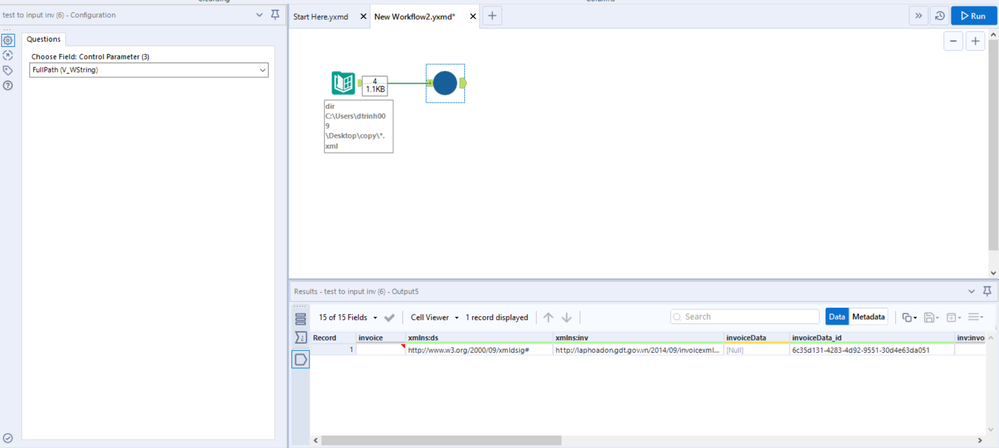
Task: Pin the Configuration window
Action: click(x=275, y=14)
